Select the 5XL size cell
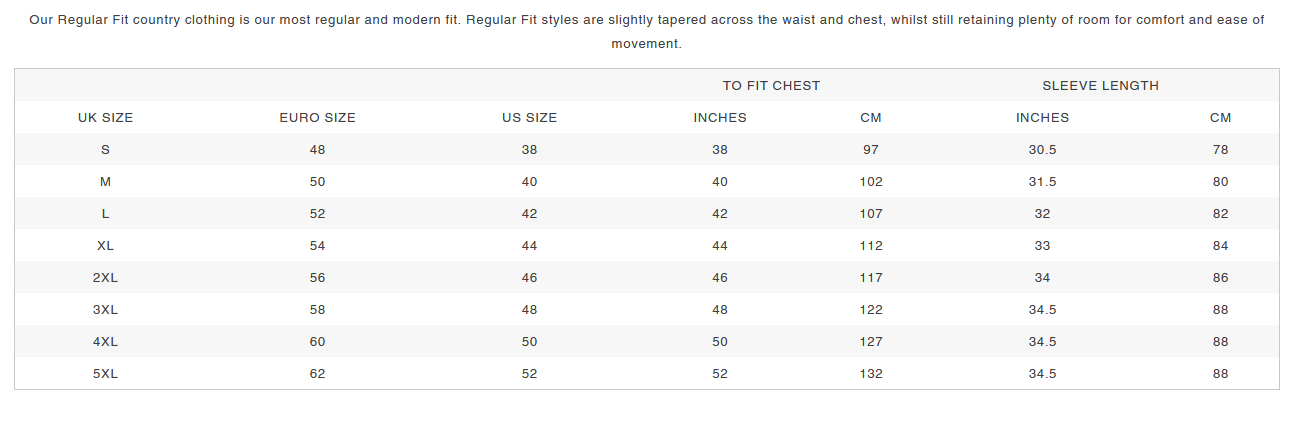Screen dimensions: 1303x447 tap(105, 373)
